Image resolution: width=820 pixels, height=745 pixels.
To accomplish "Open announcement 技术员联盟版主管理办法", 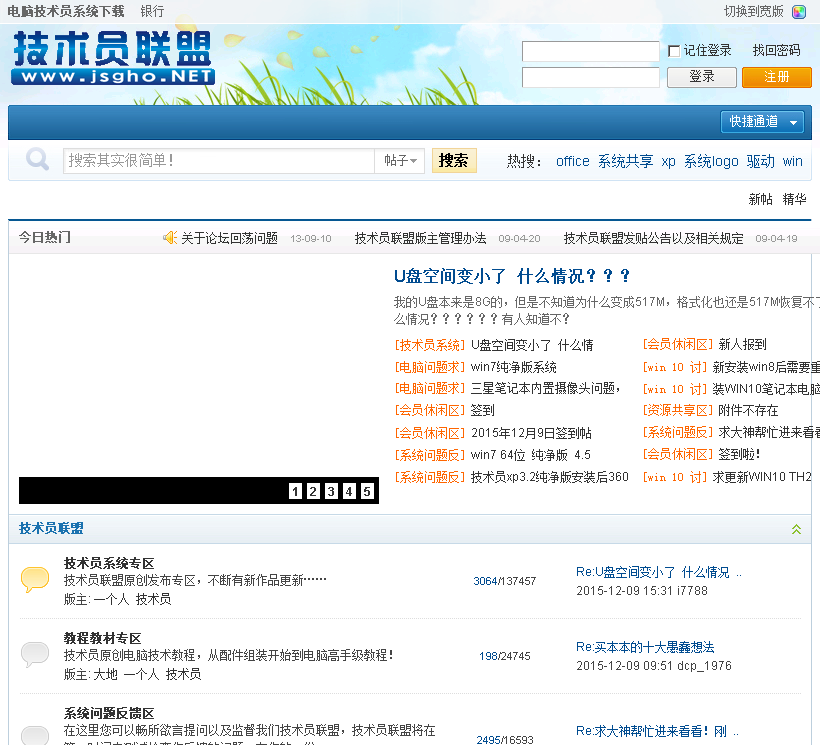I will click(420, 238).
